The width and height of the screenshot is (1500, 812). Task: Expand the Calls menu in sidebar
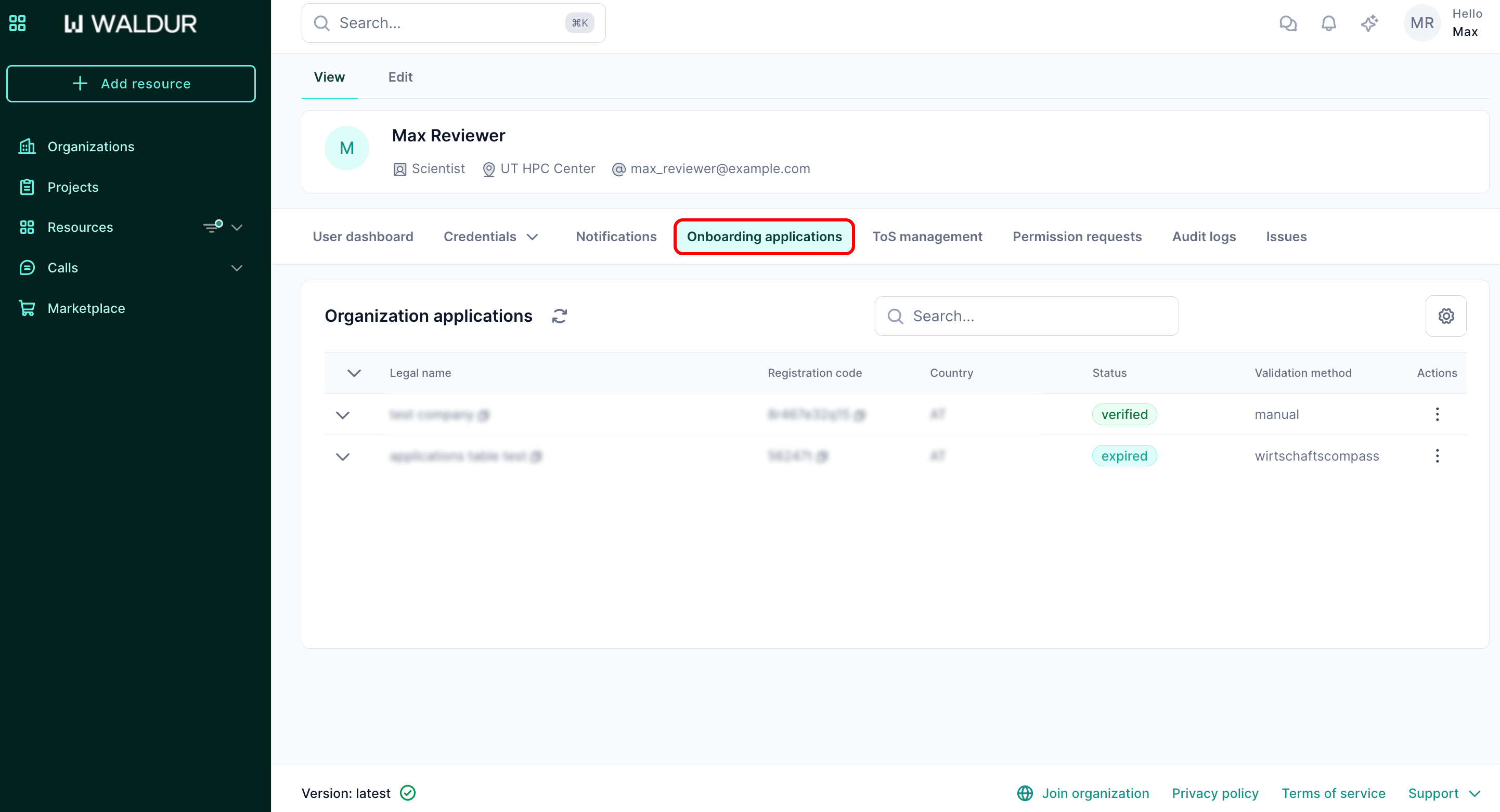pyautogui.click(x=237, y=268)
